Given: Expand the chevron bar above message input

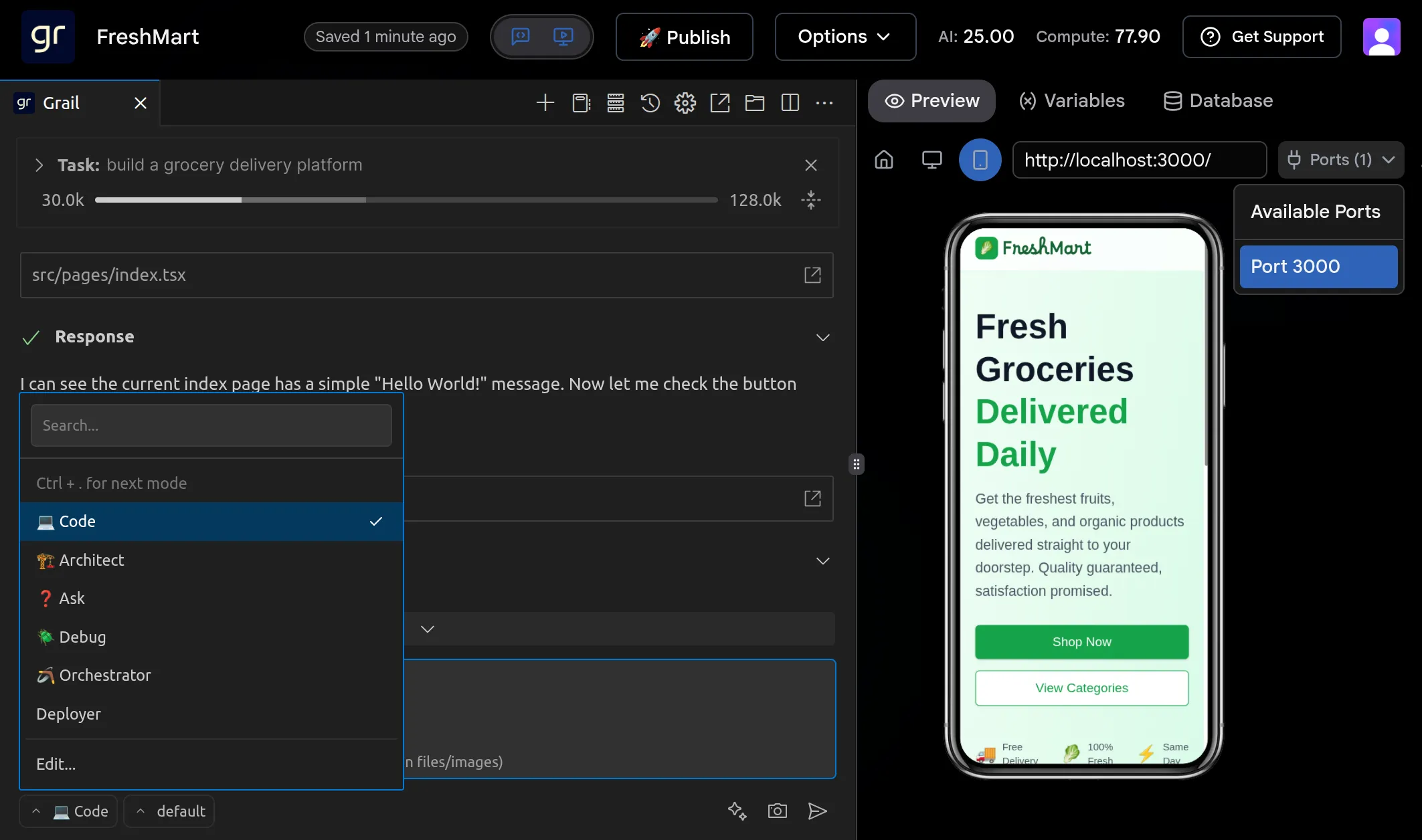Looking at the screenshot, I should (428, 629).
